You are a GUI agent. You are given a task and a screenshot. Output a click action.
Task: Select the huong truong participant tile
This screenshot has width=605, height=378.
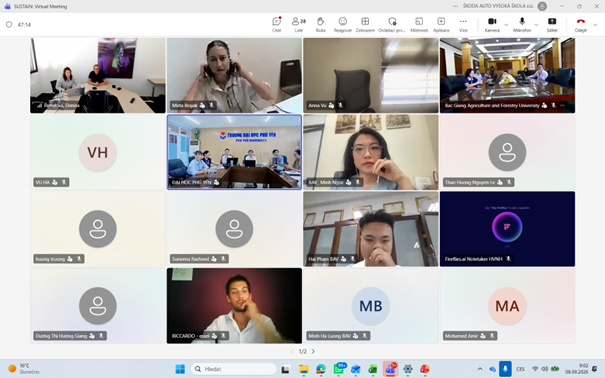click(98, 229)
